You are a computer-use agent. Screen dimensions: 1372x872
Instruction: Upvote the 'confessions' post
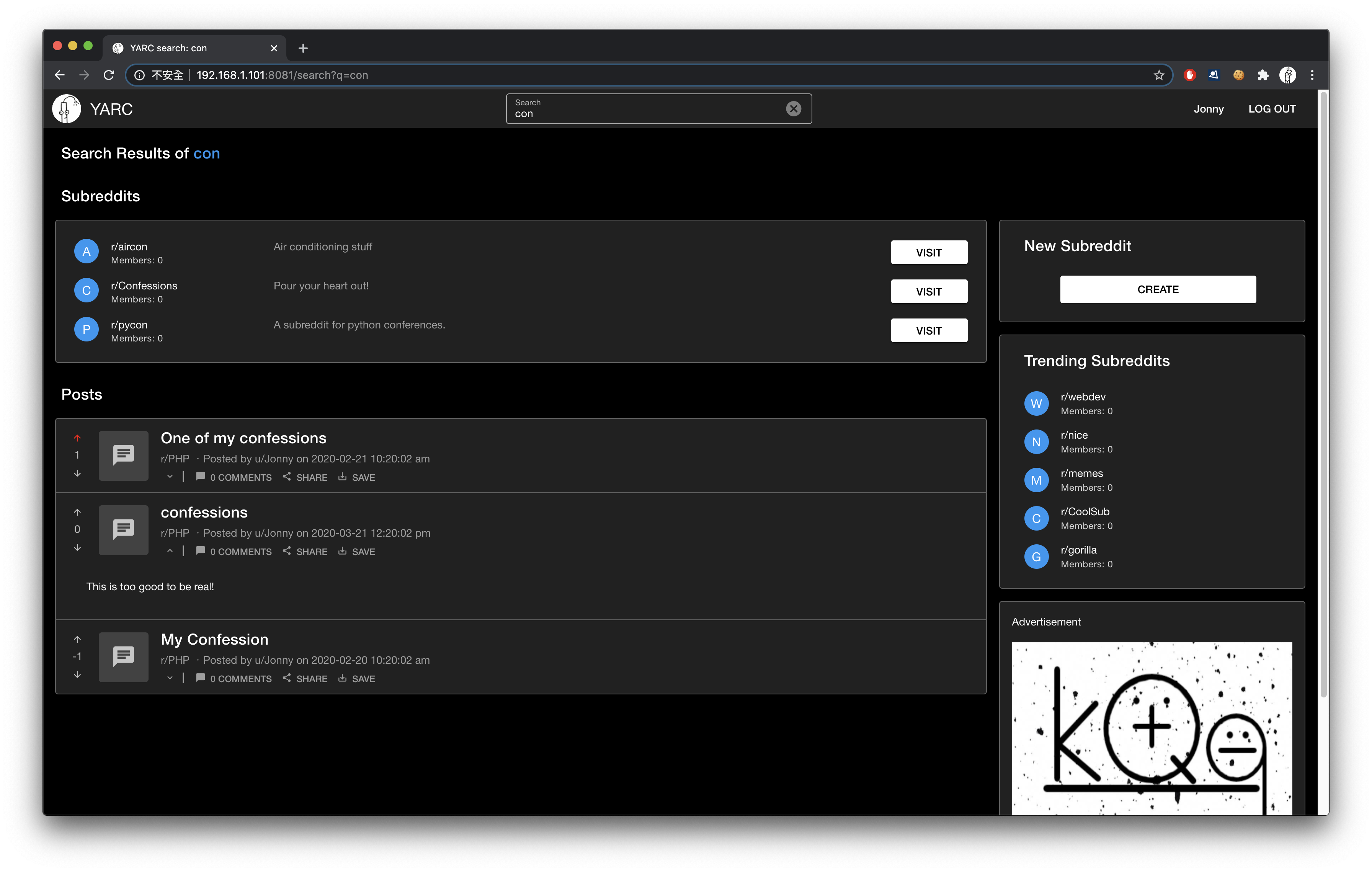click(x=77, y=512)
